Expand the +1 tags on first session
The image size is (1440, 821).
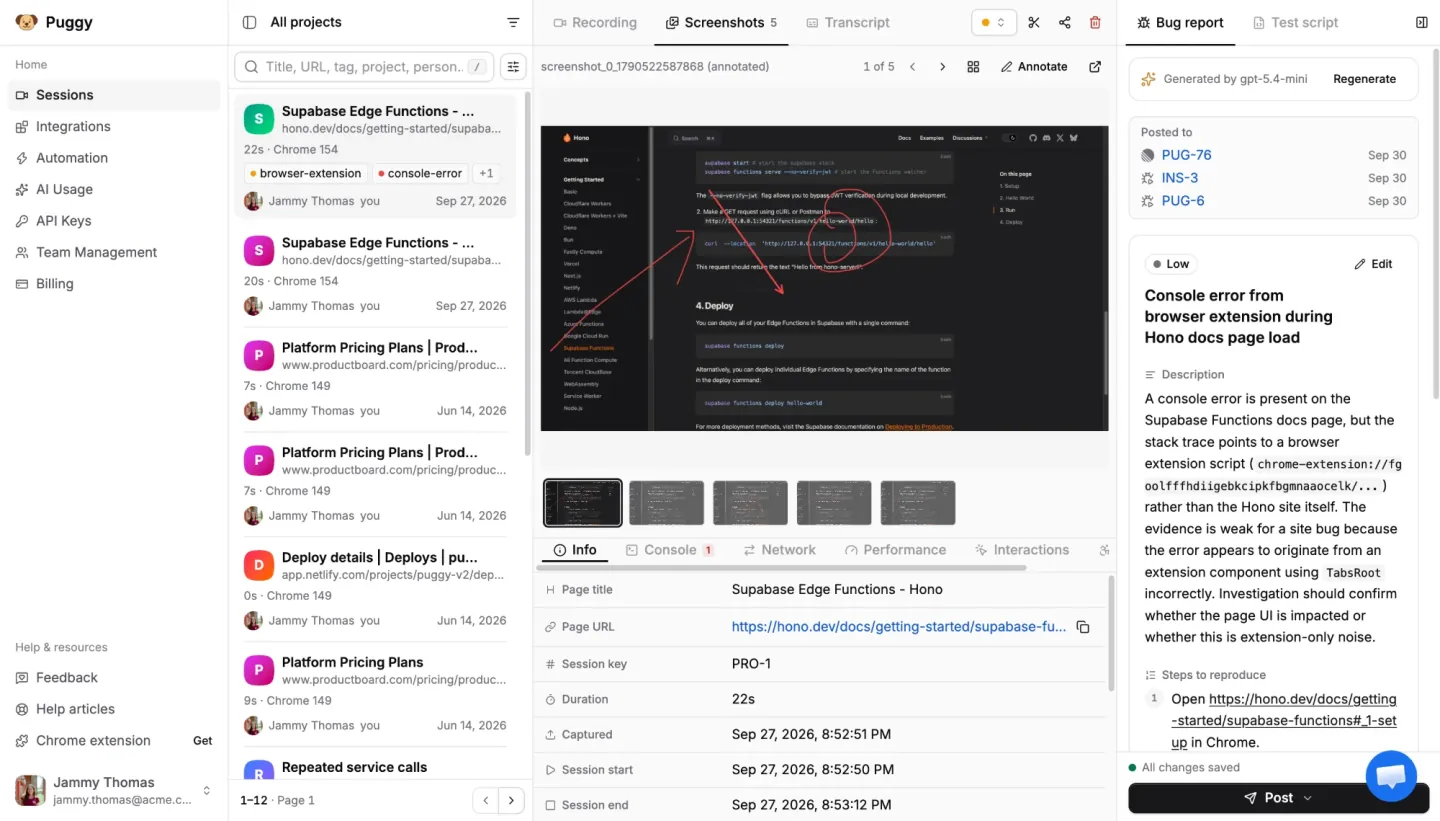(486, 173)
